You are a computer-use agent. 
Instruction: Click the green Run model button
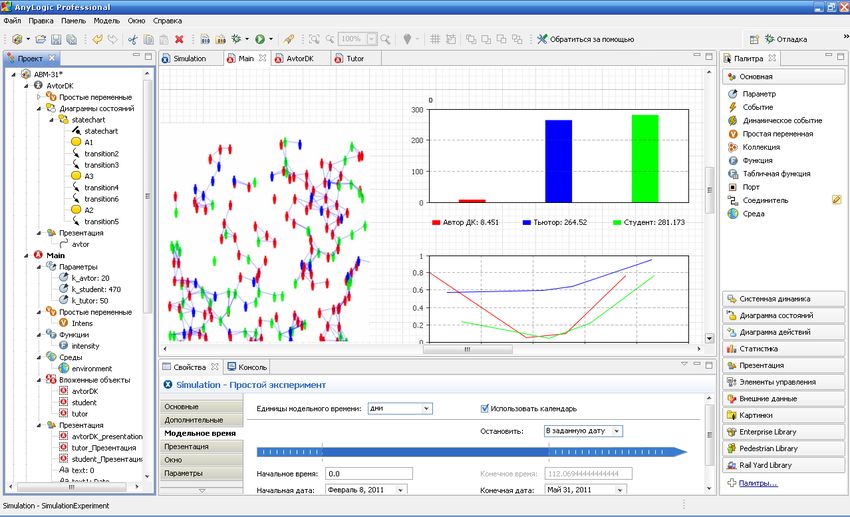pos(258,39)
